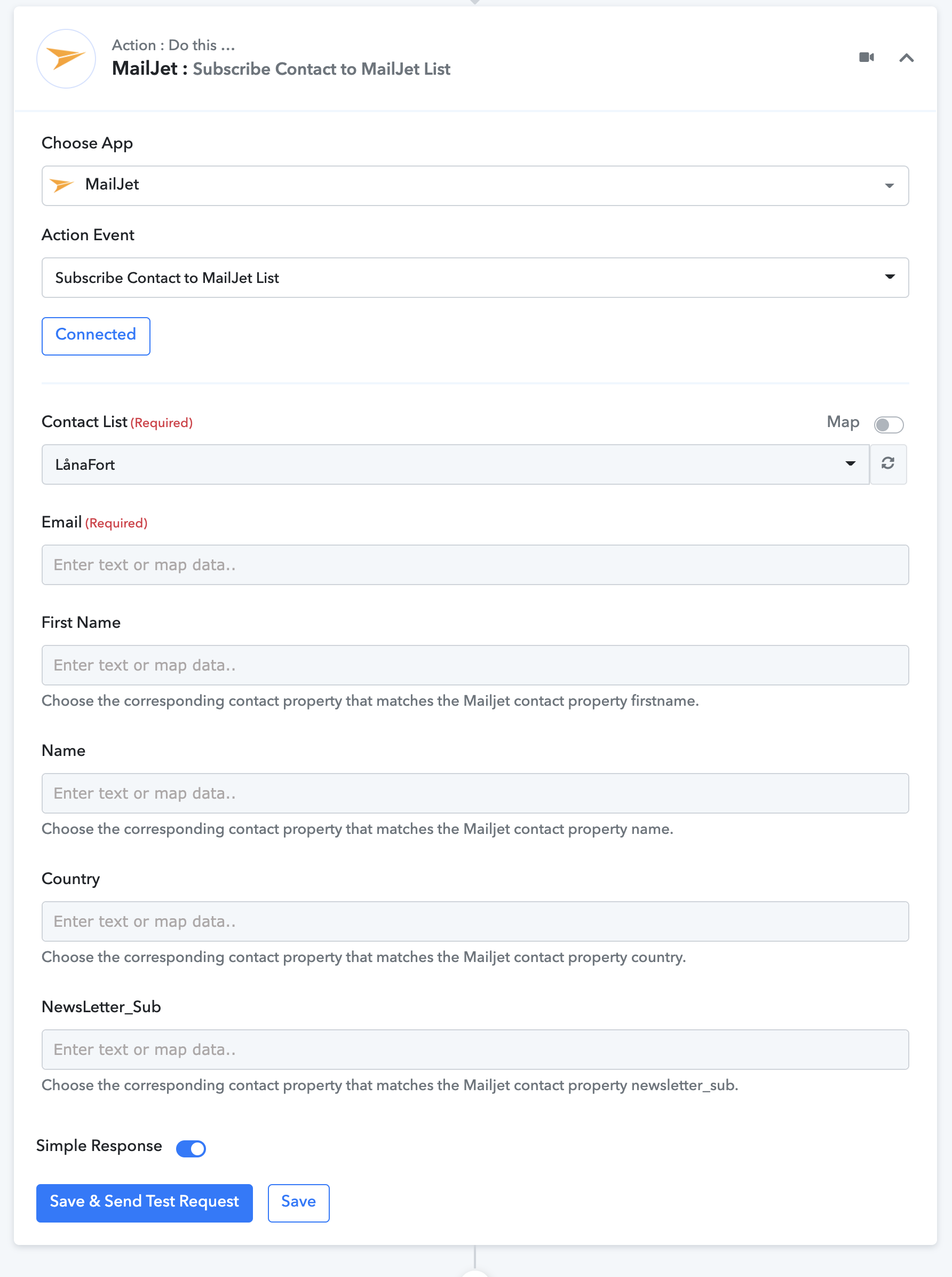The width and height of the screenshot is (952, 1277).
Task: Click Save & Send Test Request
Action: point(145,1202)
